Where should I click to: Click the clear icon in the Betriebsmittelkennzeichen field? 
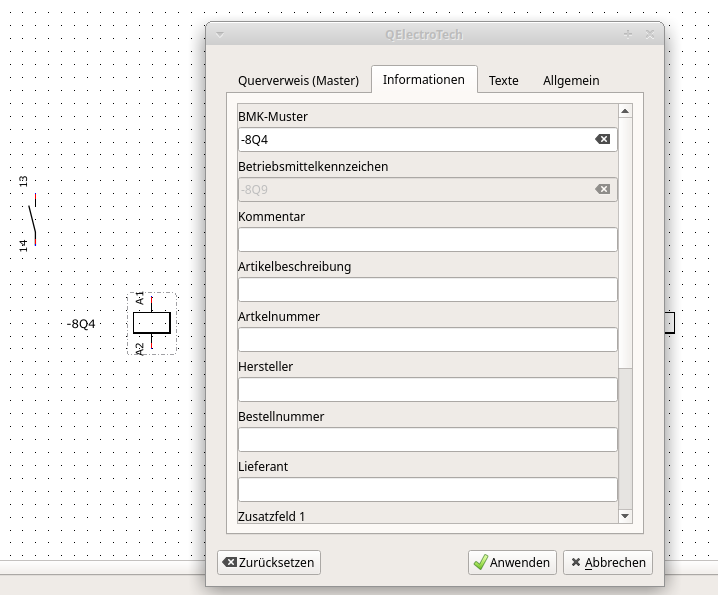pyautogui.click(x=603, y=189)
